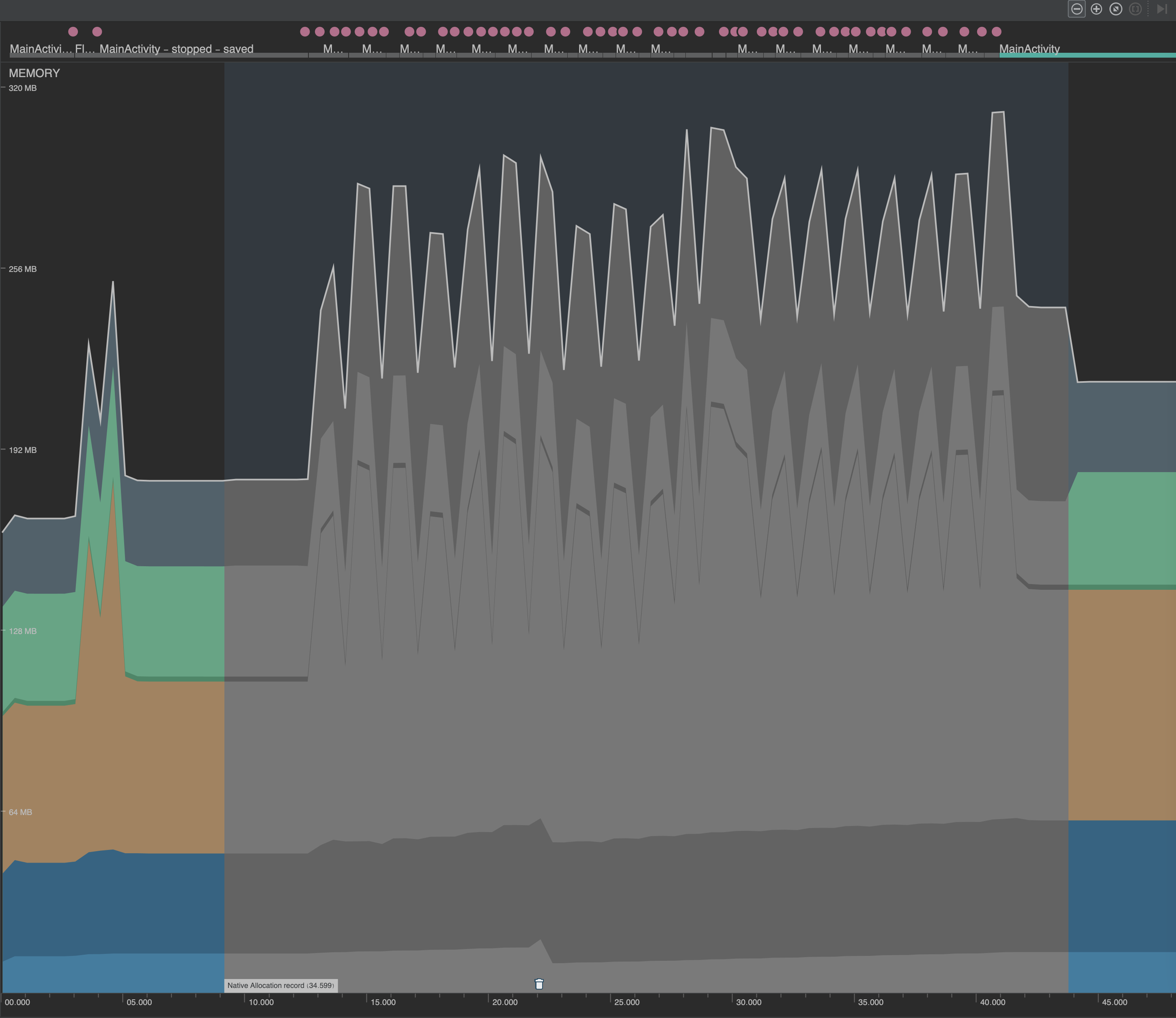Click the zoom-to-selection brackets icon
Screen dimensions: 1176x1018
[x=1136, y=10]
